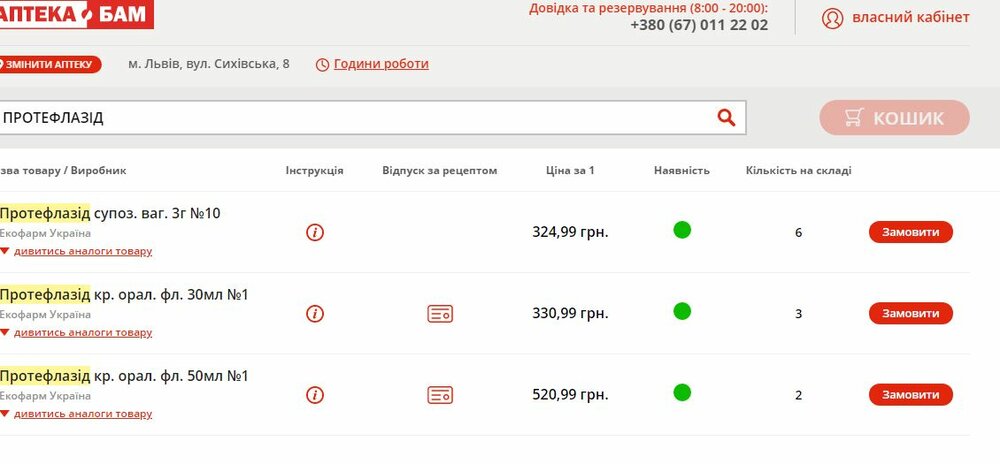Viewport: 1000px width, 464px height.
Task: Click the magnifier search icon
Action: [x=726, y=118]
